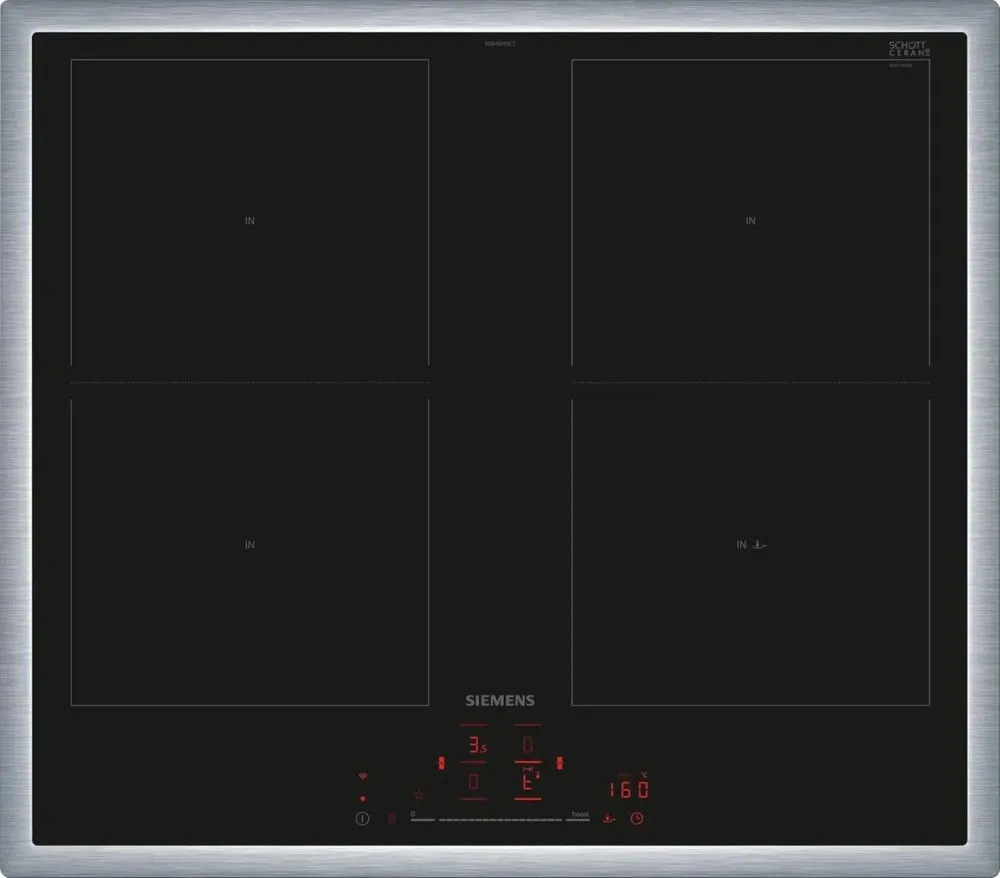The image size is (1000, 878).
Task: Tap the star favourite icon
Action: (x=419, y=795)
